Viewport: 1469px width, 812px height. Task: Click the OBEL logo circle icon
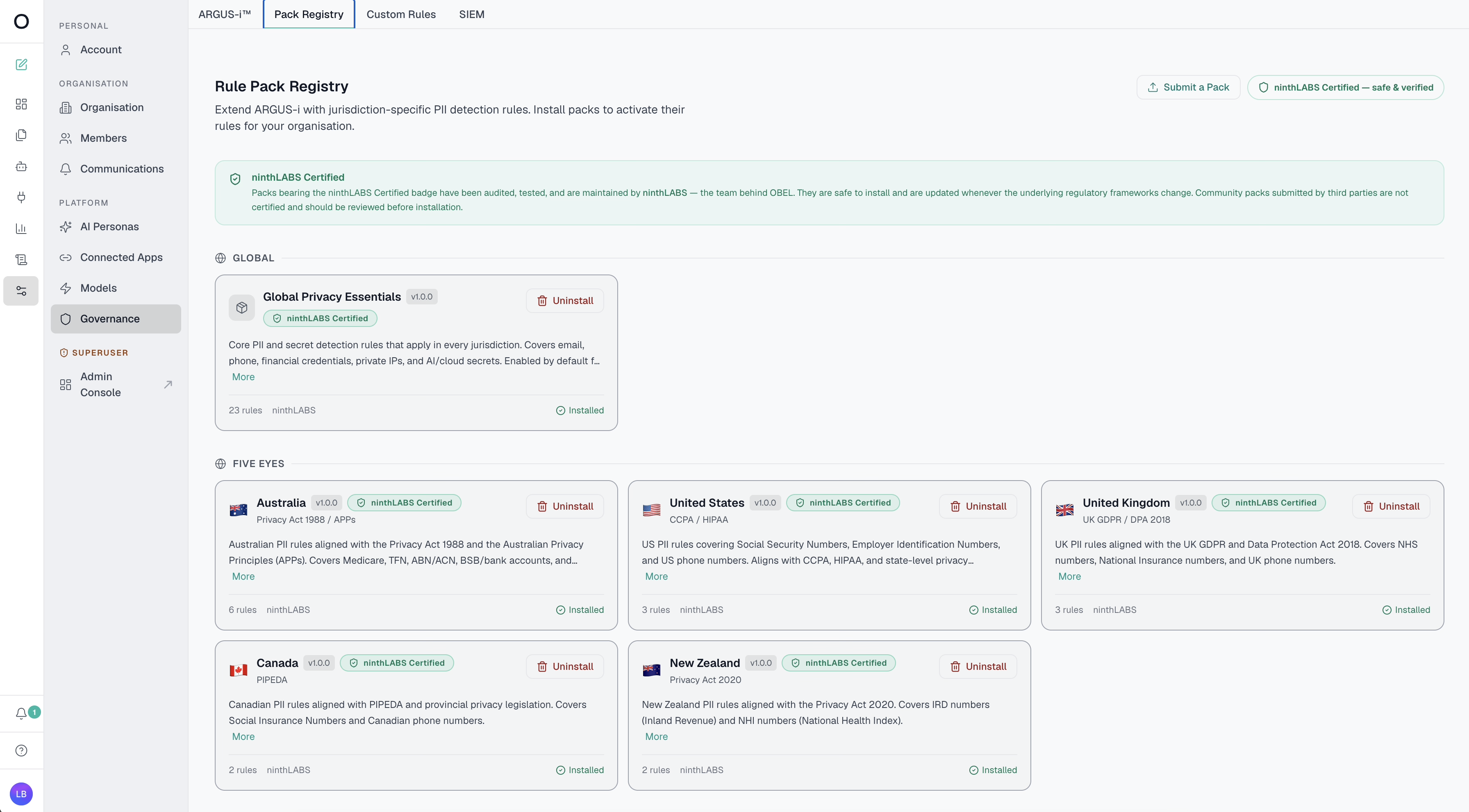[x=21, y=21]
